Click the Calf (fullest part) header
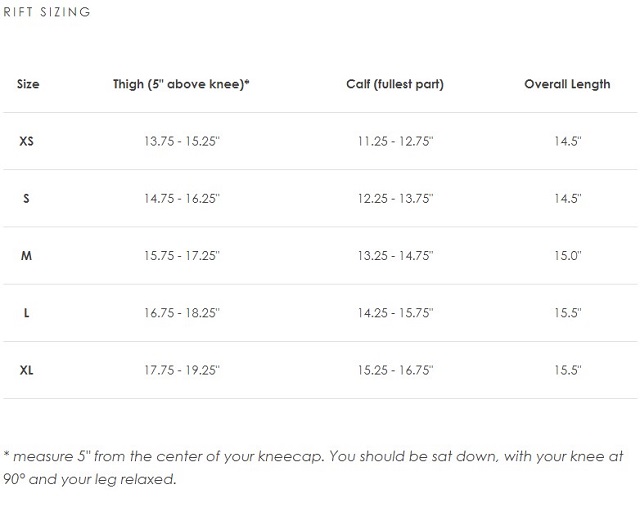Screen dimensions: 640x507 (395, 84)
